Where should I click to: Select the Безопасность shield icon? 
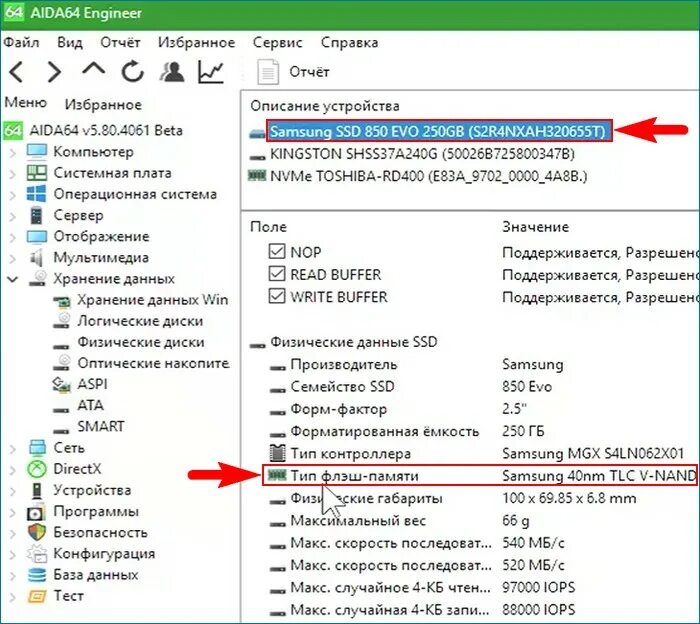[x=37, y=532]
